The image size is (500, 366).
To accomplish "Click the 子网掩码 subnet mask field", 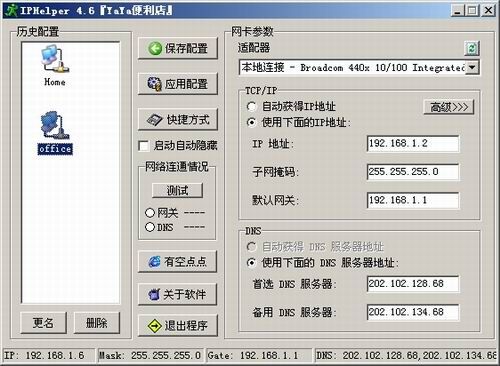I will (413, 172).
